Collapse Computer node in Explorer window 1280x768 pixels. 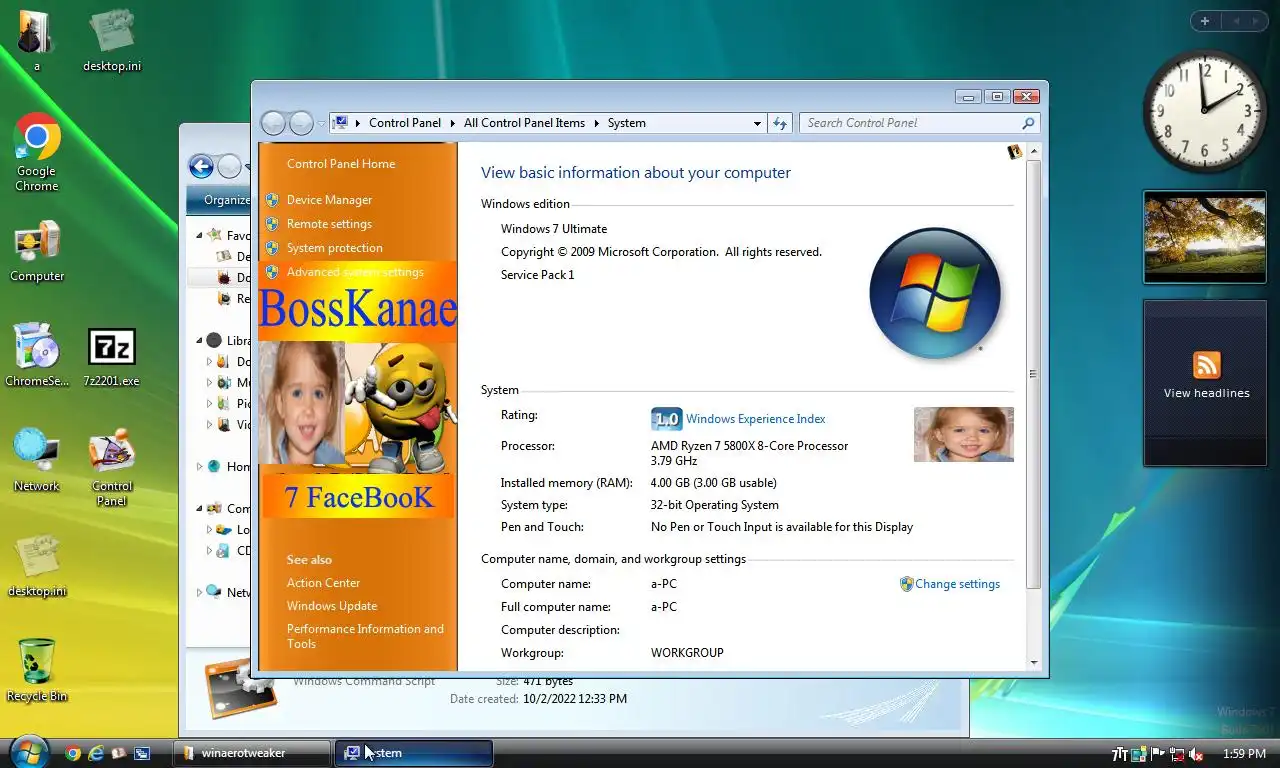pos(199,508)
